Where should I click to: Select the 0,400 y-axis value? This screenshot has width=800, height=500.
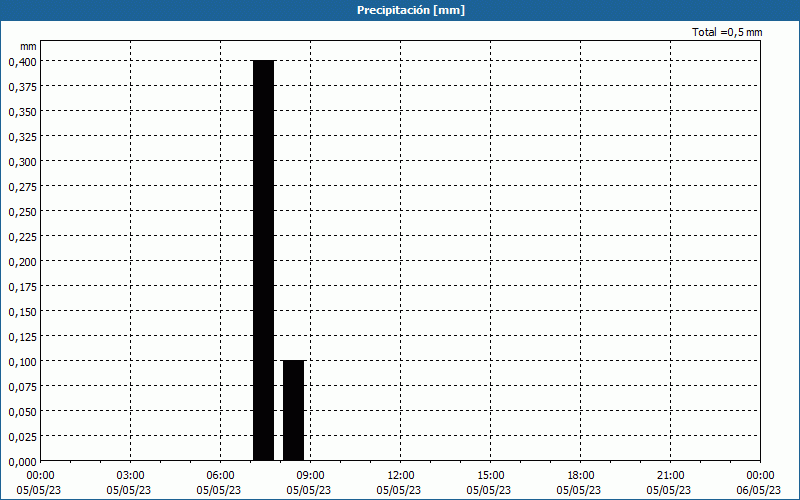(x=22, y=62)
